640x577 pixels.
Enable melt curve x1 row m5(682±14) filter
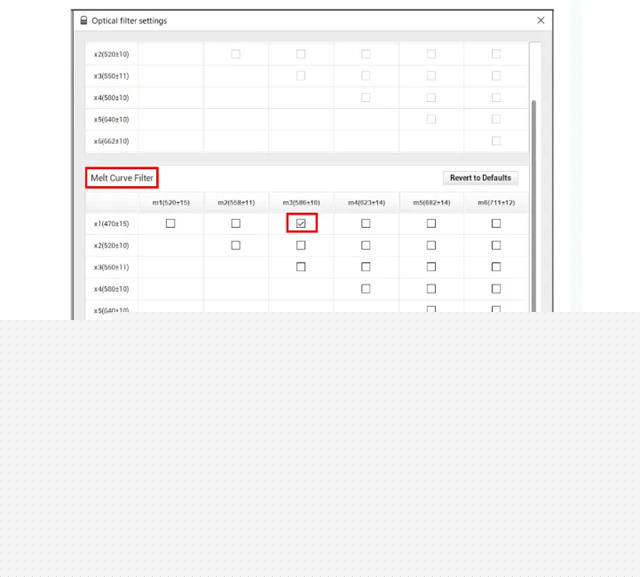[431, 224]
